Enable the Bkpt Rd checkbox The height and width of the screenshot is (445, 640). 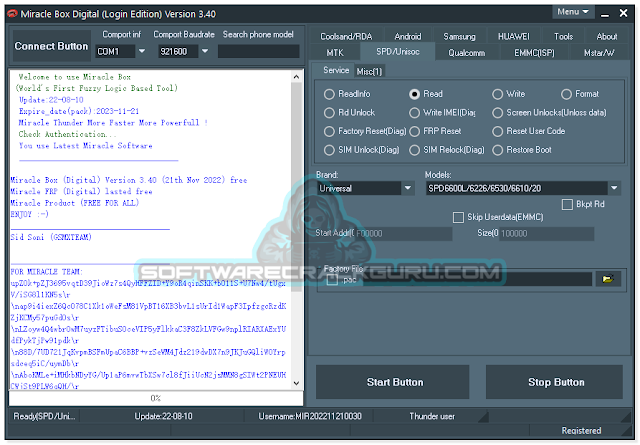coord(567,205)
